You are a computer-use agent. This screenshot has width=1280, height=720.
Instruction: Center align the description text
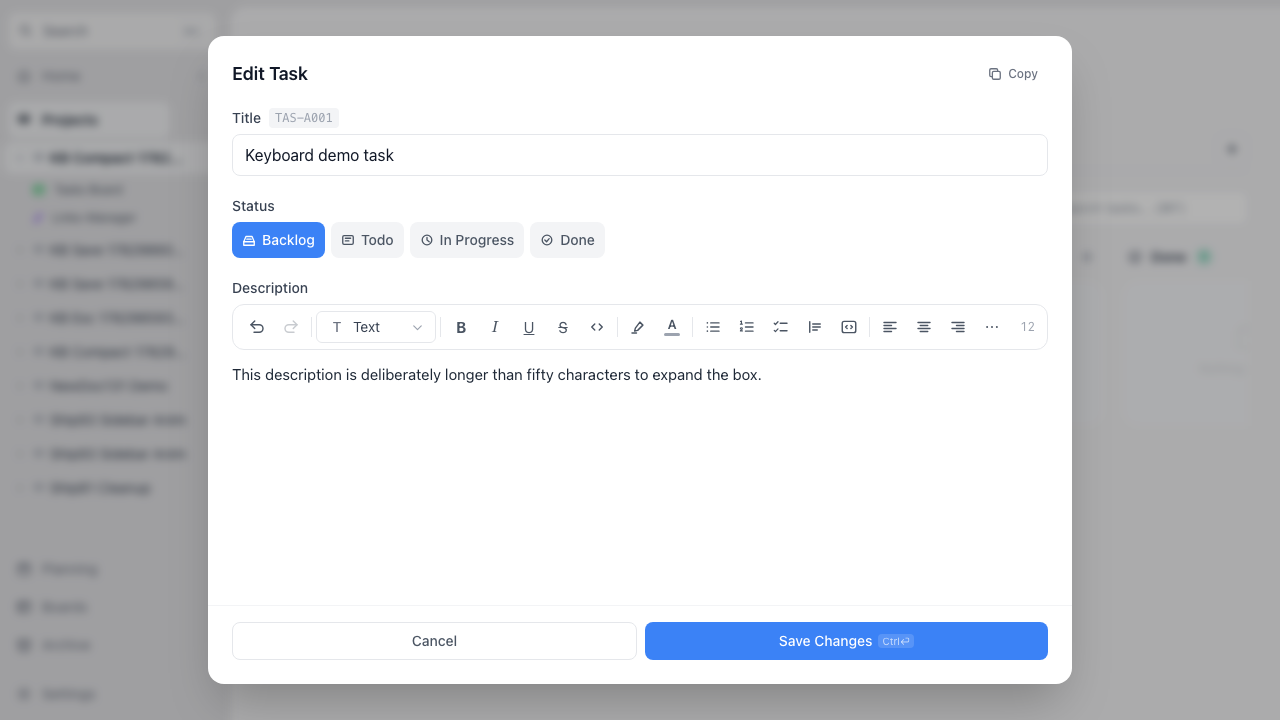click(924, 327)
